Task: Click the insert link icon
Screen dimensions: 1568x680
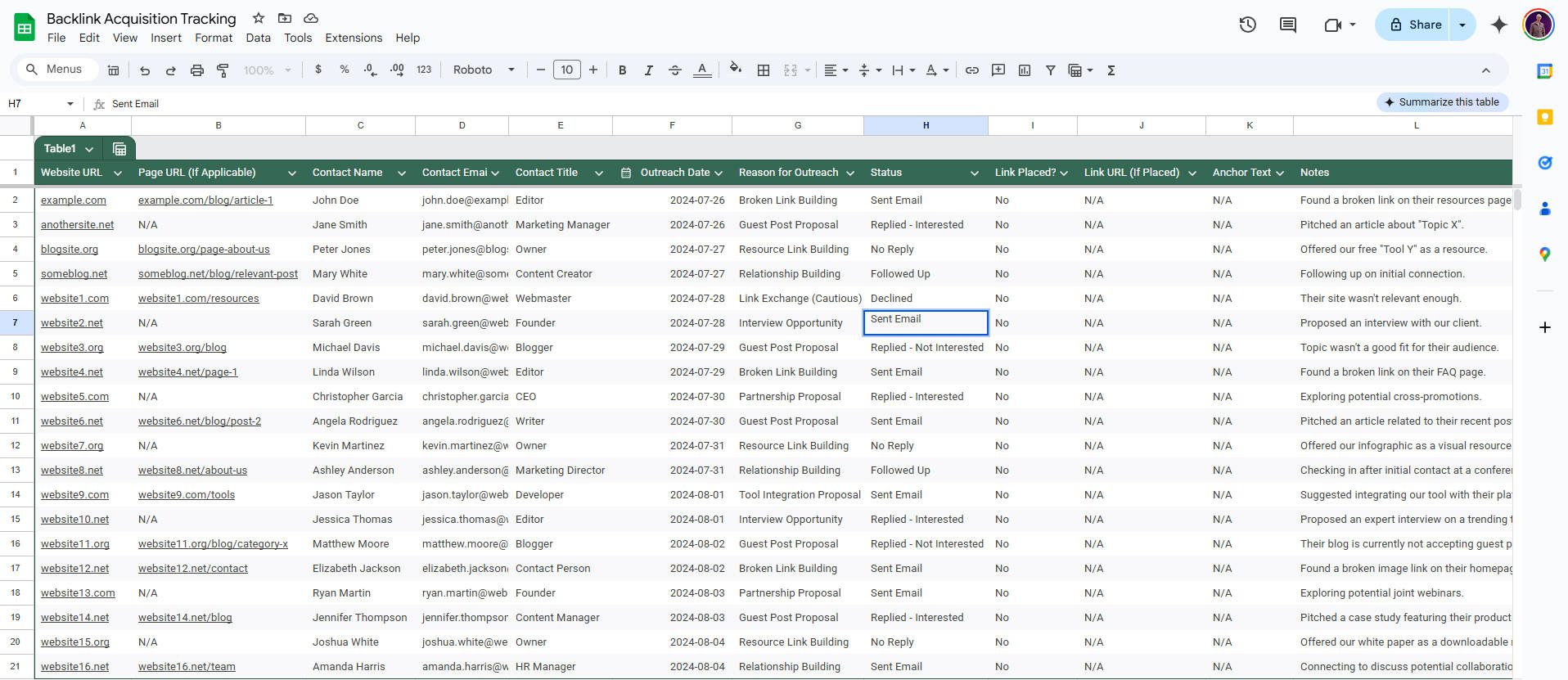Action: point(972,70)
